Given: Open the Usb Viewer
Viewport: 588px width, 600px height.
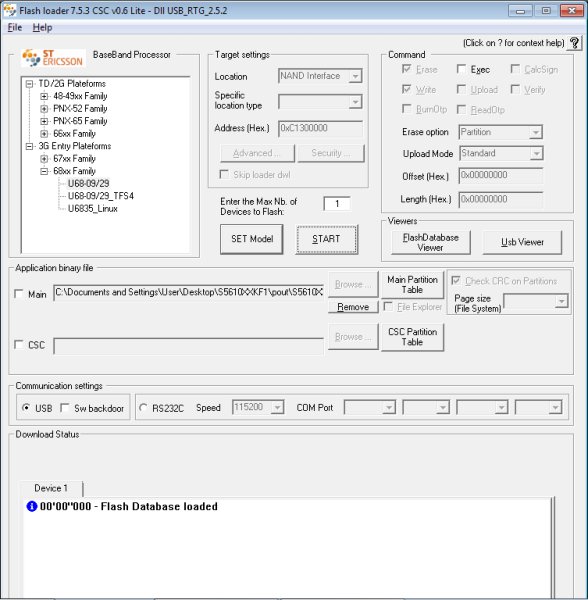Looking at the screenshot, I should tap(522, 243).
